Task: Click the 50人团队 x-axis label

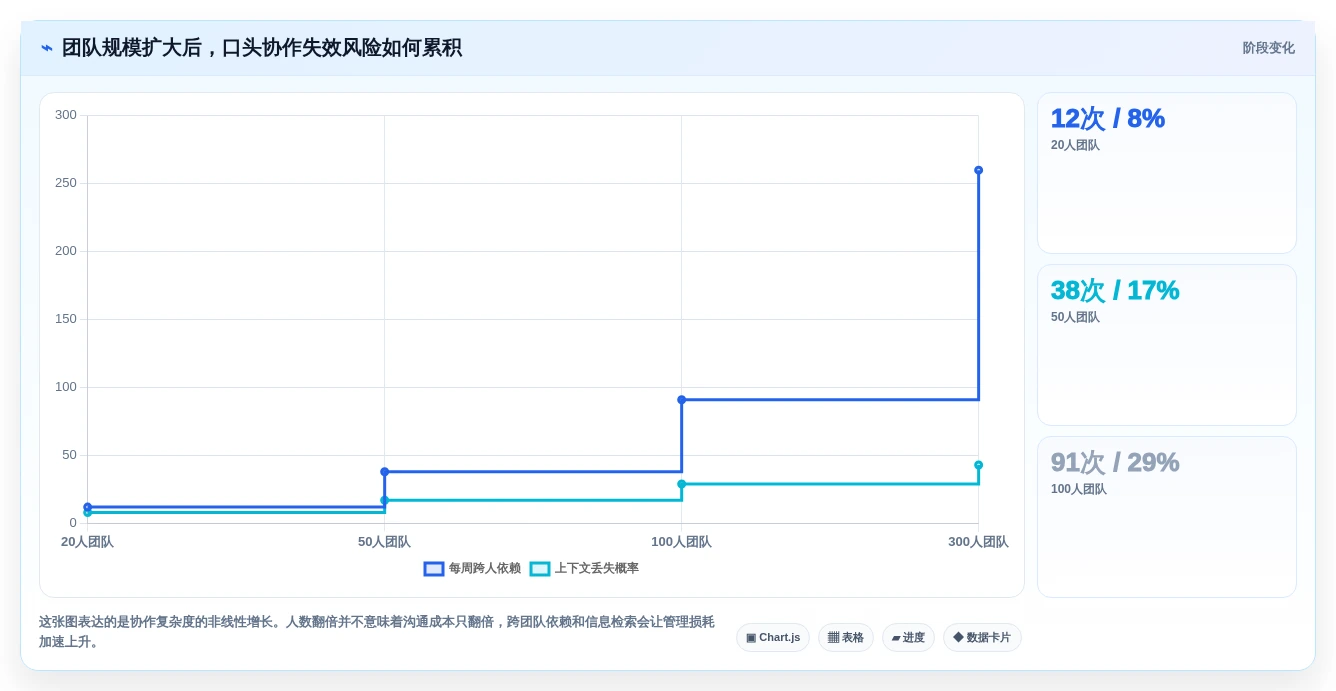Action: [384, 542]
